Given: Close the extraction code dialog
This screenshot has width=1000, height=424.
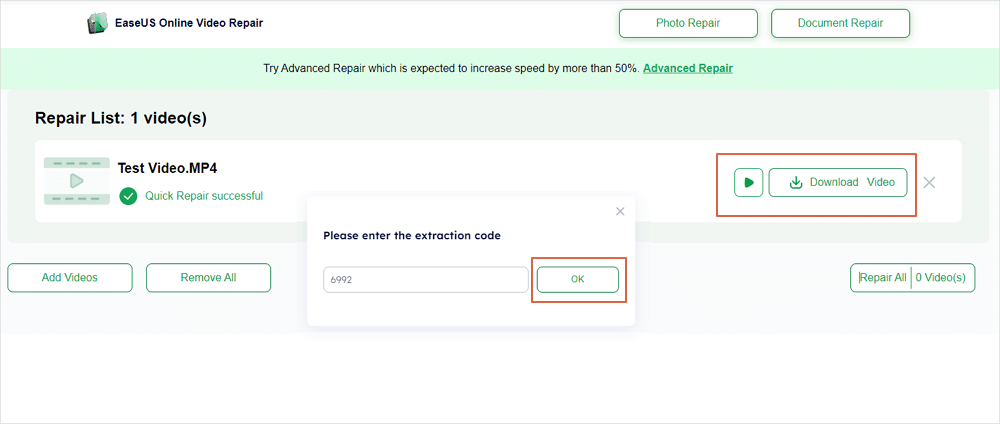Looking at the screenshot, I should point(620,211).
